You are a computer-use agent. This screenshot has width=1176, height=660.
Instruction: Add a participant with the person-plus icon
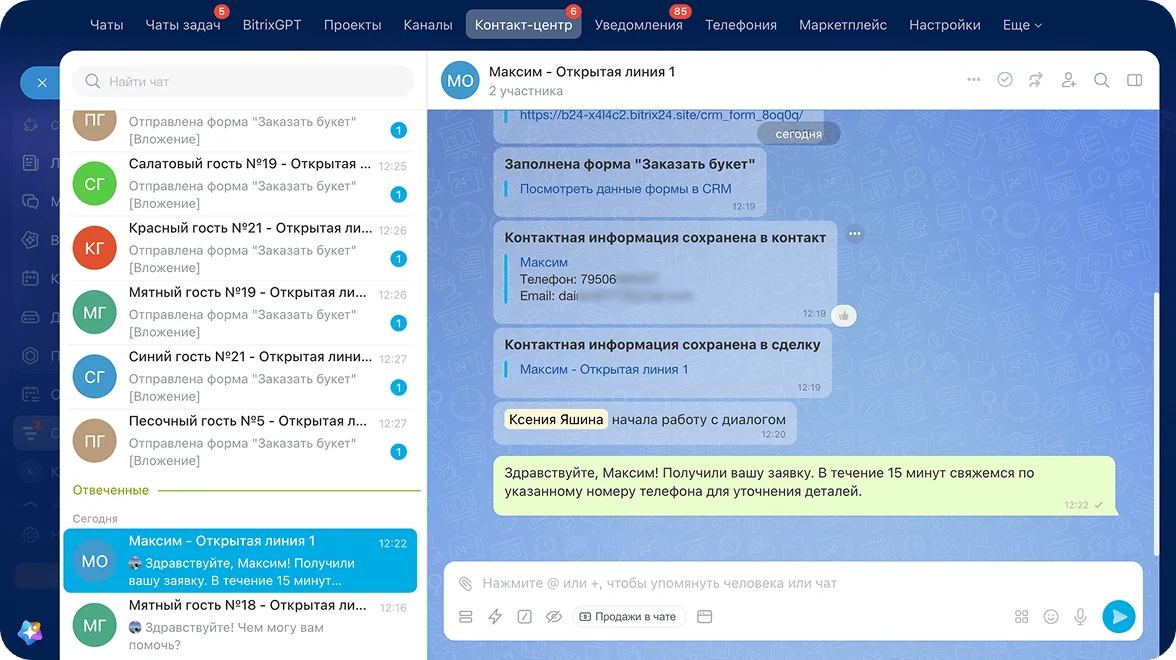coord(1069,80)
